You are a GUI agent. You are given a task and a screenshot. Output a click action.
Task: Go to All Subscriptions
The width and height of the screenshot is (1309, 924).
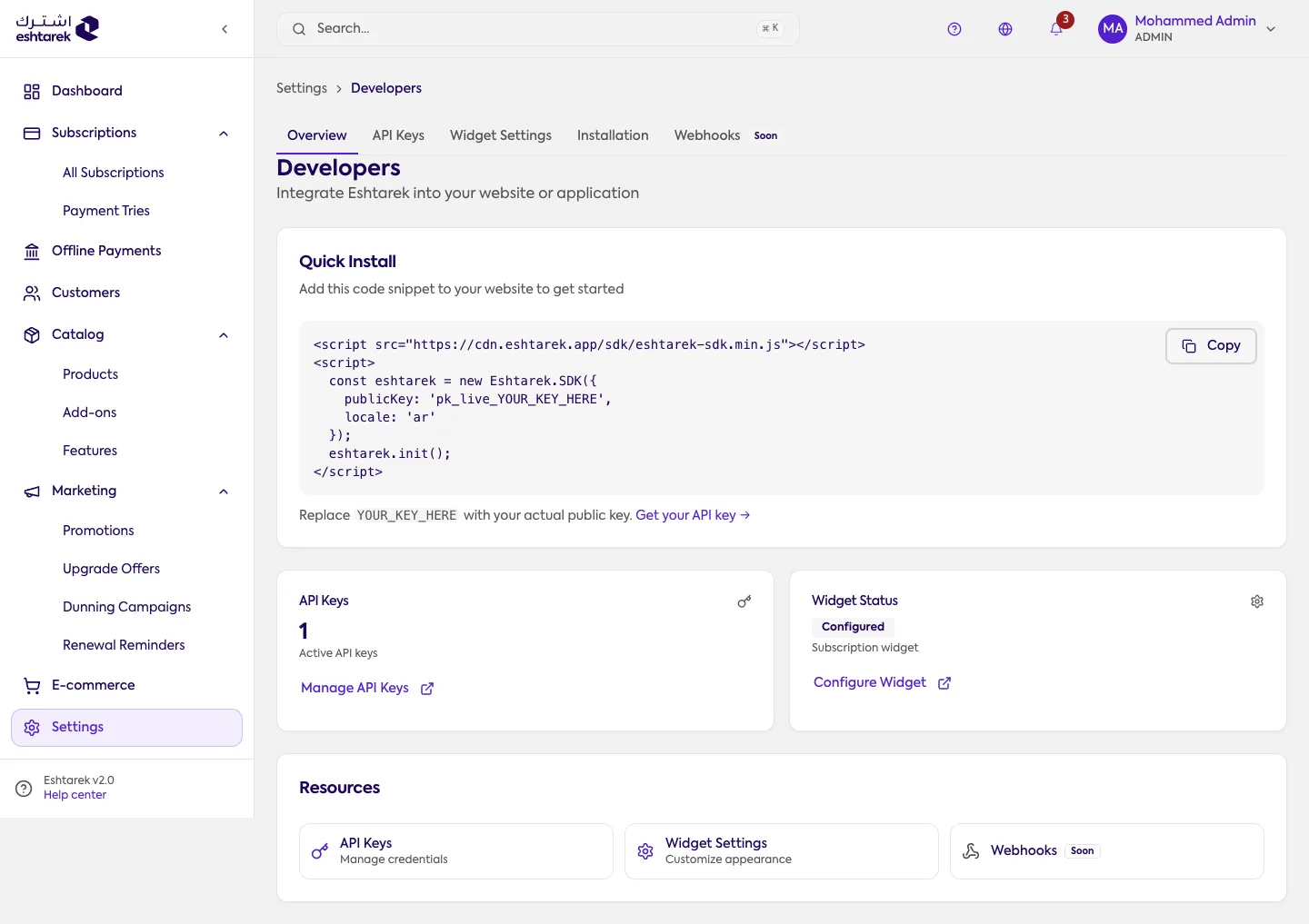(x=114, y=173)
